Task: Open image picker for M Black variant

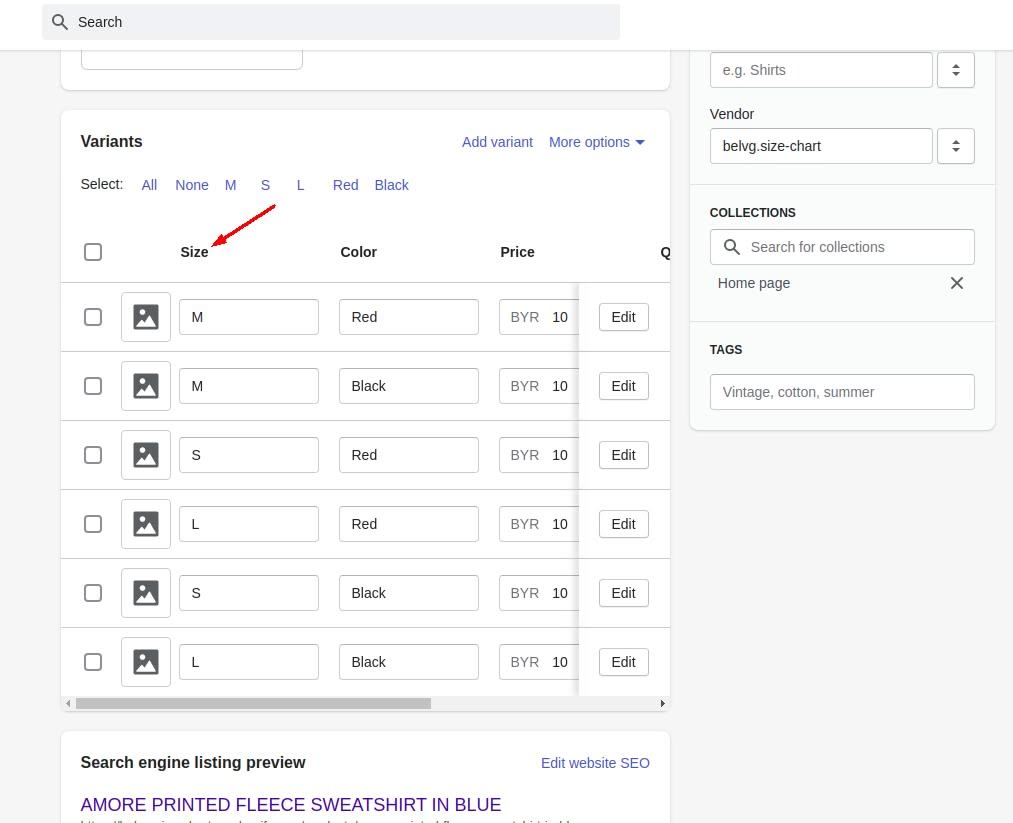Action: click(146, 386)
